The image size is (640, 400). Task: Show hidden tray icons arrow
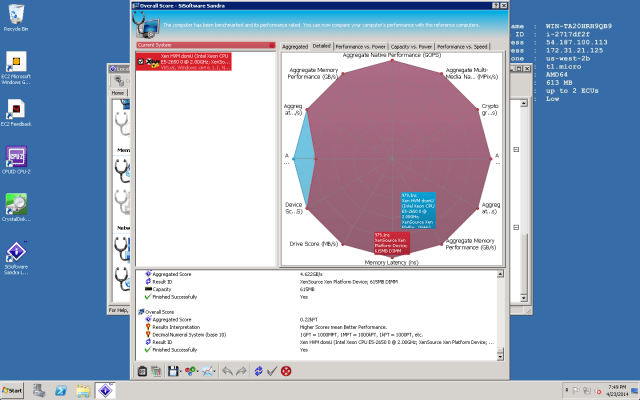(x=567, y=391)
